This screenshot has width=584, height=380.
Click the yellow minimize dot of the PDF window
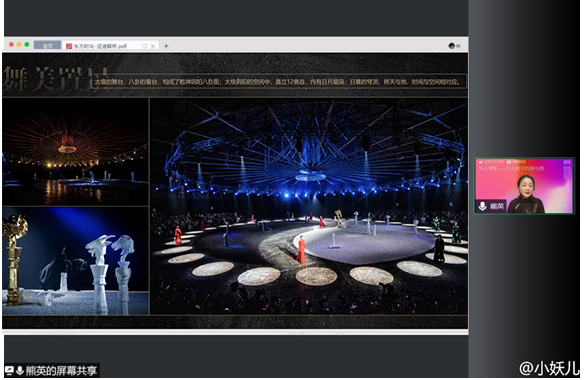[x=19, y=45]
